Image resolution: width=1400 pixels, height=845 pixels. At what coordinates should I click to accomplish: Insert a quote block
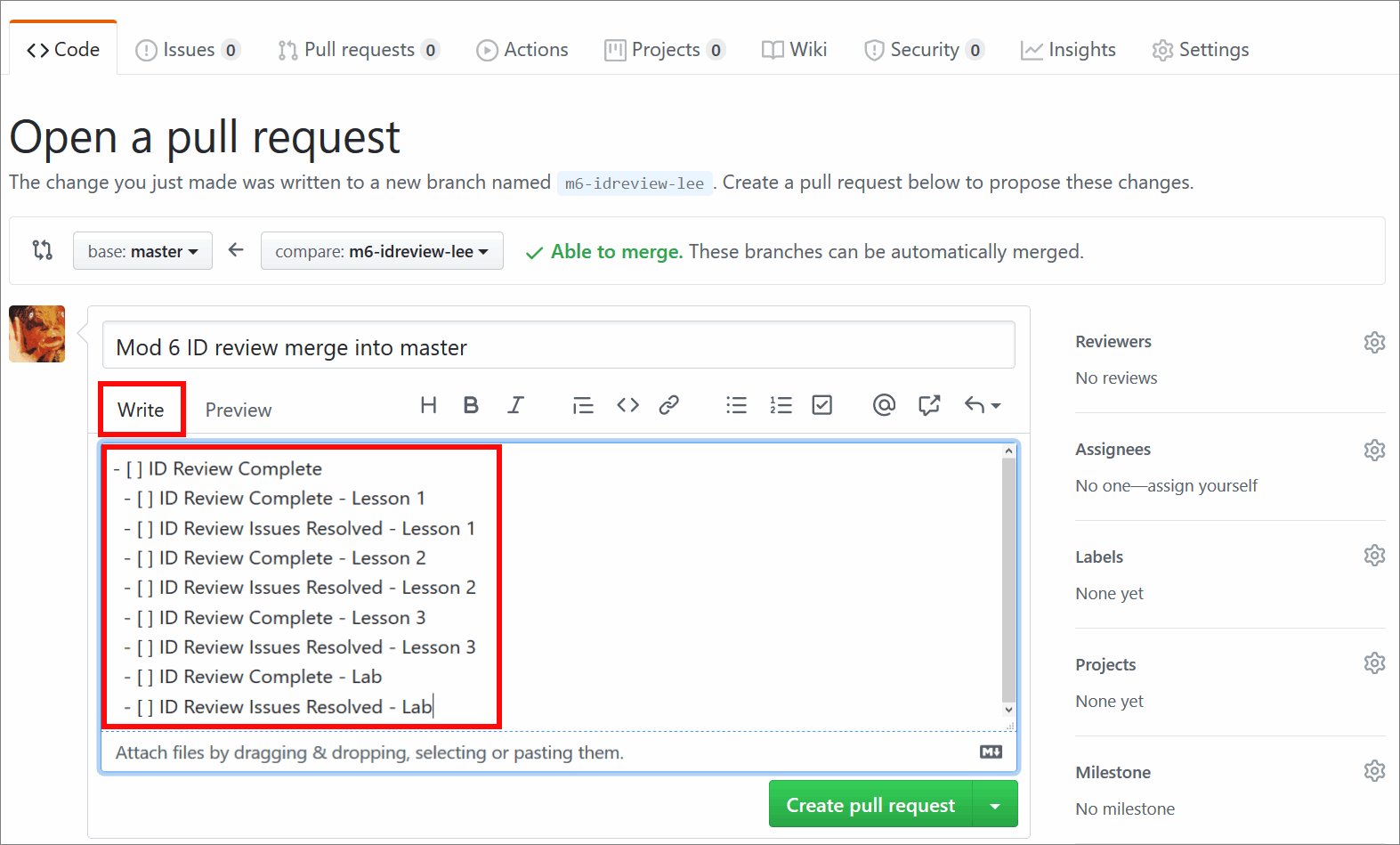(583, 406)
